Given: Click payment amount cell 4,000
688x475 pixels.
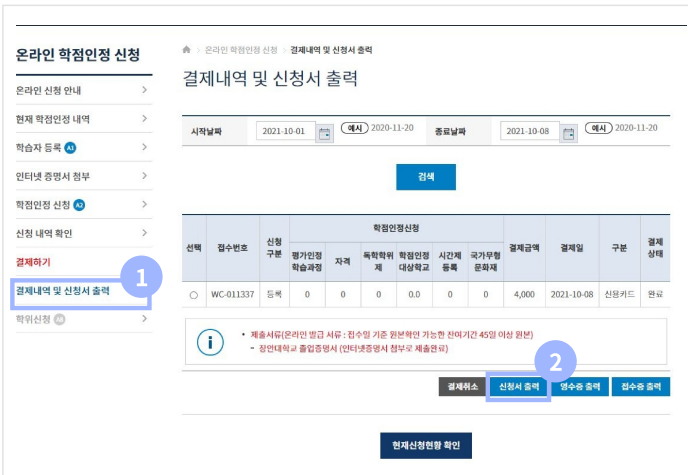Looking at the screenshot, I should tap(524, 294).
